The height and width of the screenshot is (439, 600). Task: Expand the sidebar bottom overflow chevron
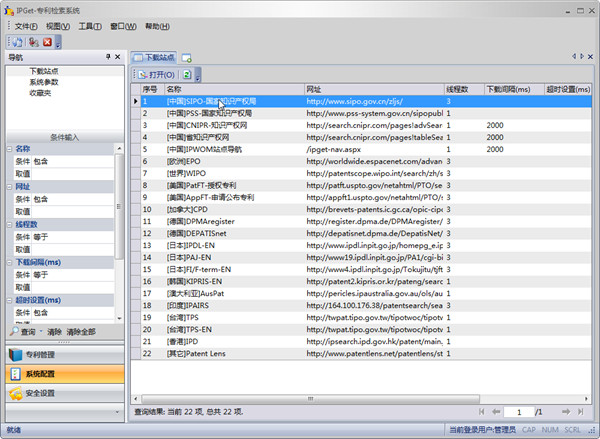tap(117, 412)
